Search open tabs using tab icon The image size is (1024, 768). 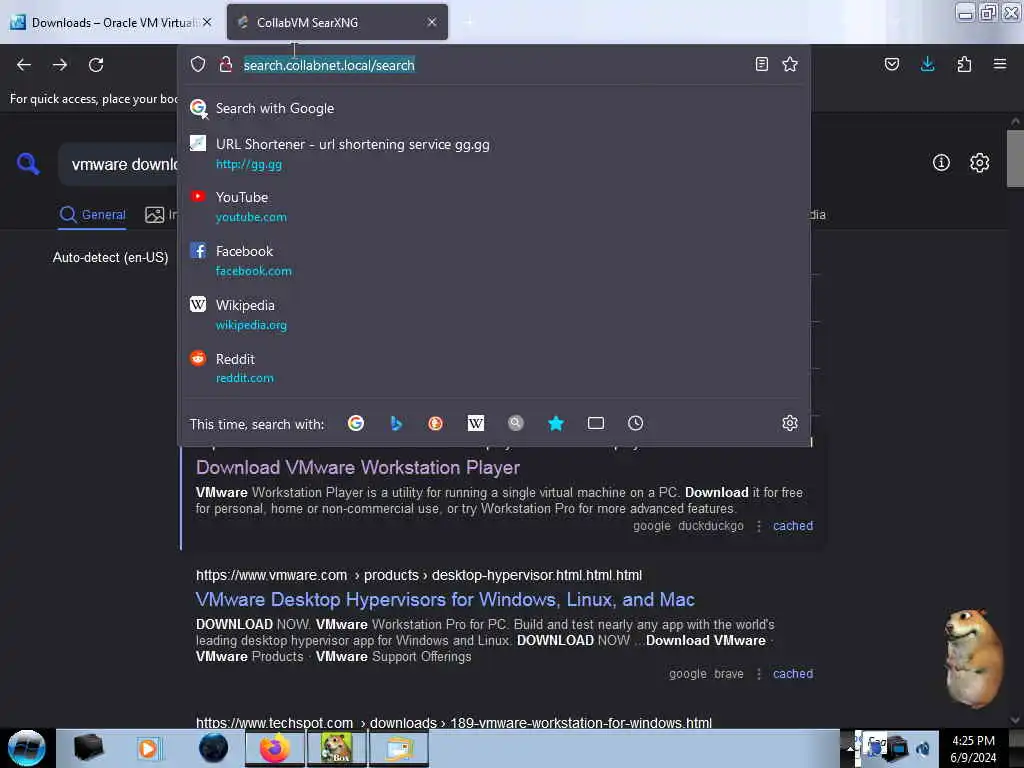[596, 423]
